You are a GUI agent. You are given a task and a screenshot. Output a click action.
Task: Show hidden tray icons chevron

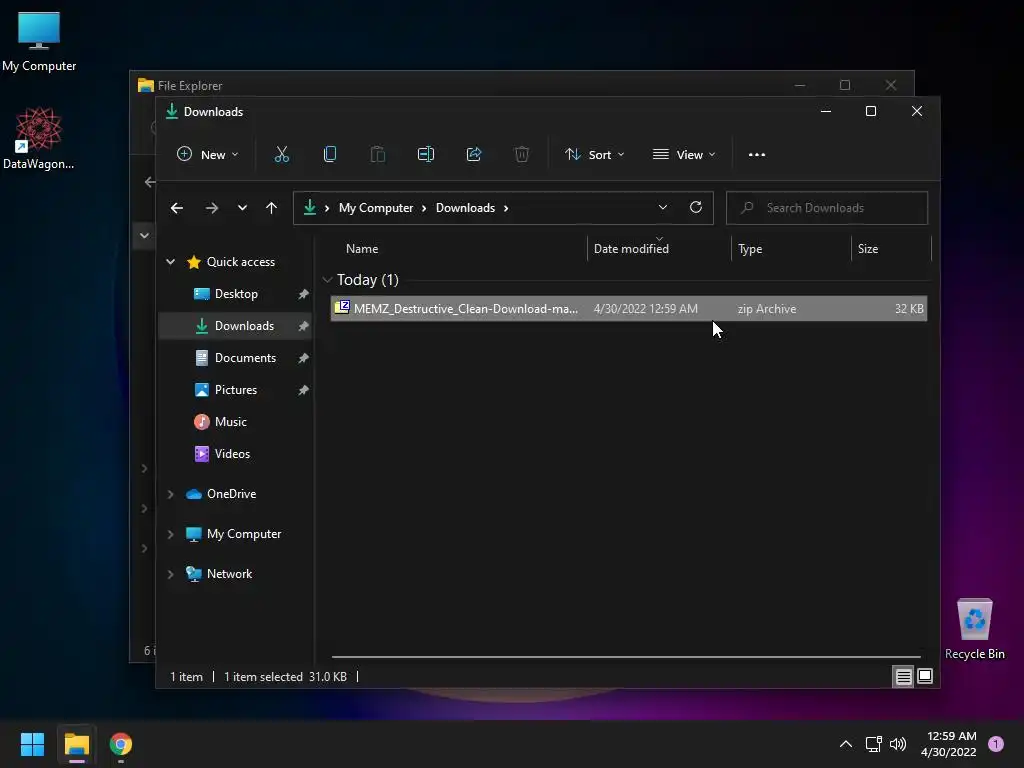coord(845,744)
